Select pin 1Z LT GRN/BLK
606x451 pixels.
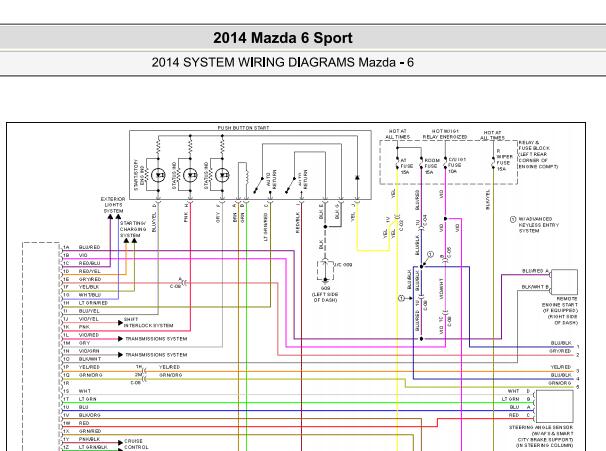click(x=85, y=447)
